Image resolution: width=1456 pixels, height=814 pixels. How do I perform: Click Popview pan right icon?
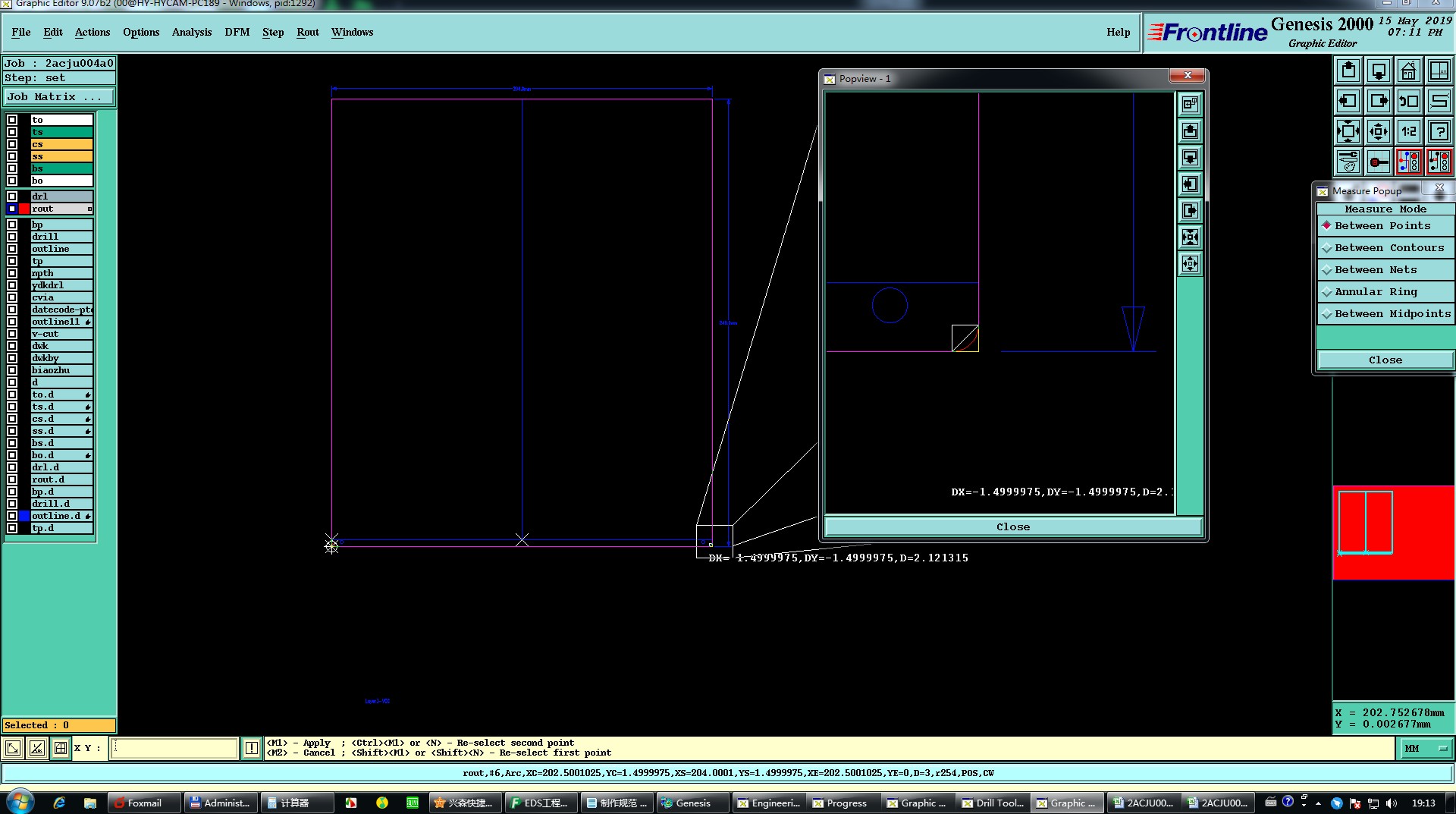(1190, 210)
